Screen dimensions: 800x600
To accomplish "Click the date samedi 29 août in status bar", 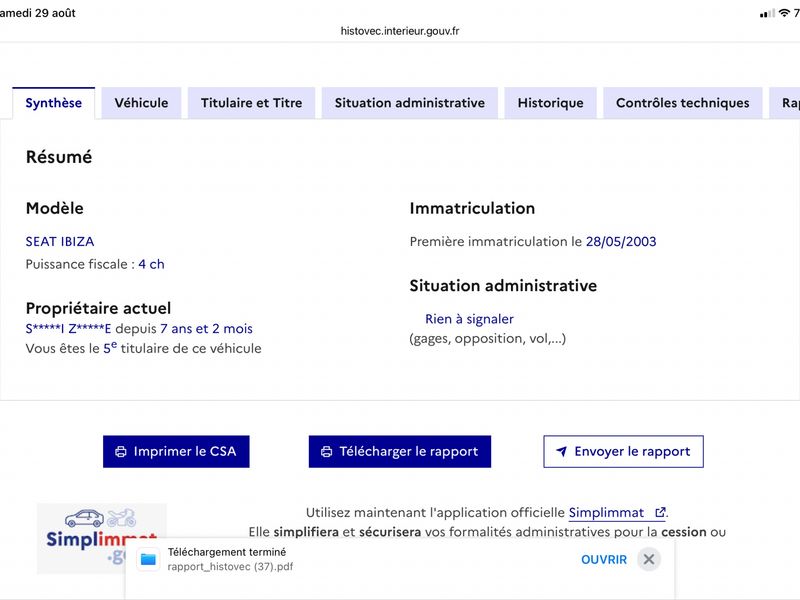I will point(38,13).
